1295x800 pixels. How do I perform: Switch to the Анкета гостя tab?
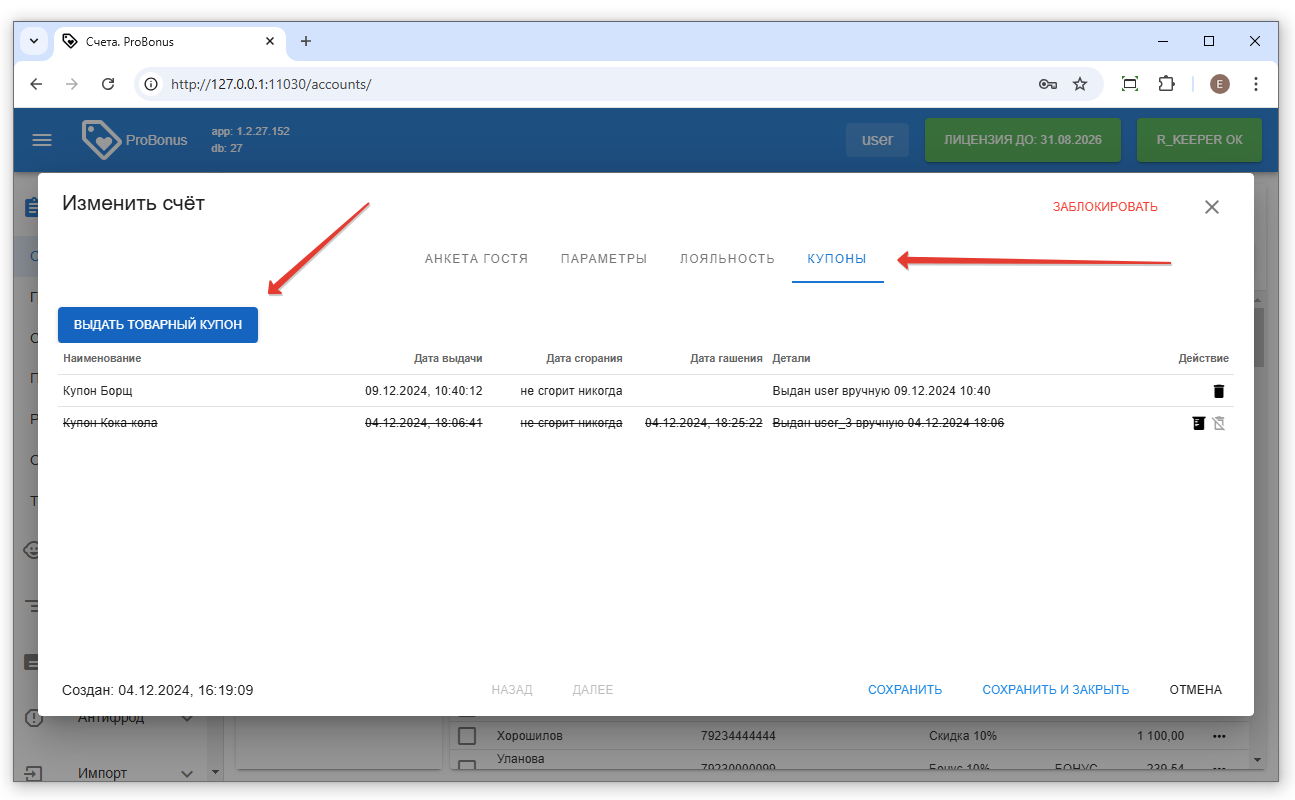[x=476, y=259]
